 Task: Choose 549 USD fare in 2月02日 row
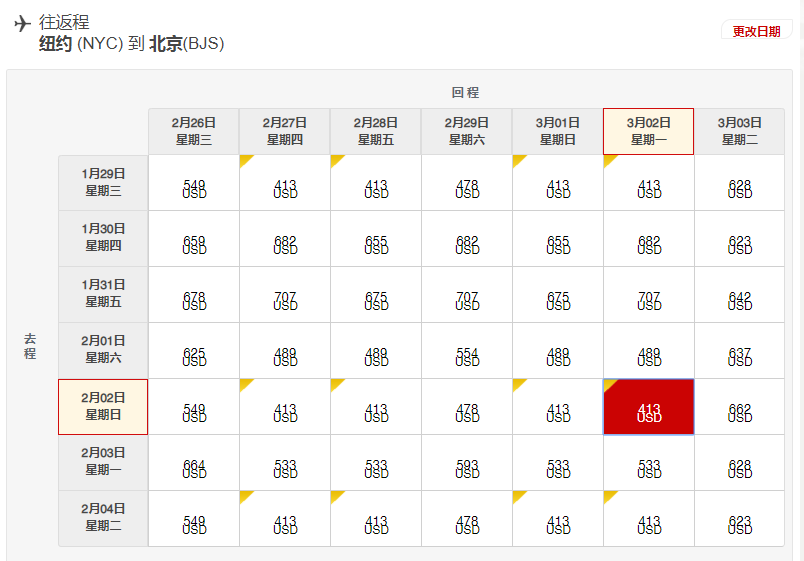[194, 407]
